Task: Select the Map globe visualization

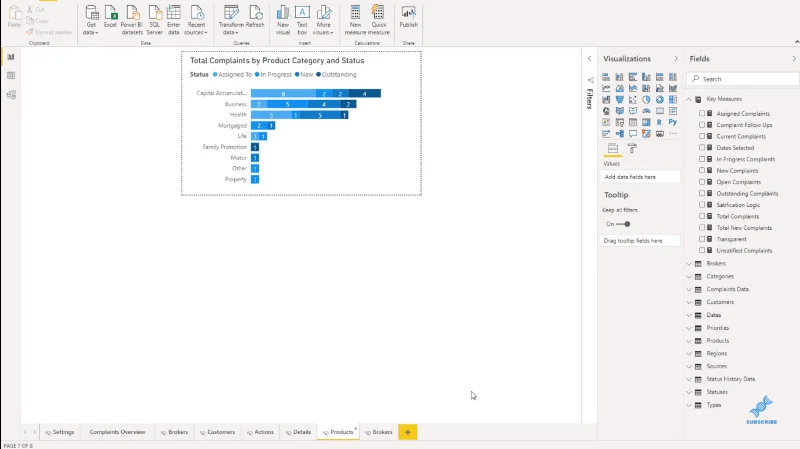Action: (606, 111)
